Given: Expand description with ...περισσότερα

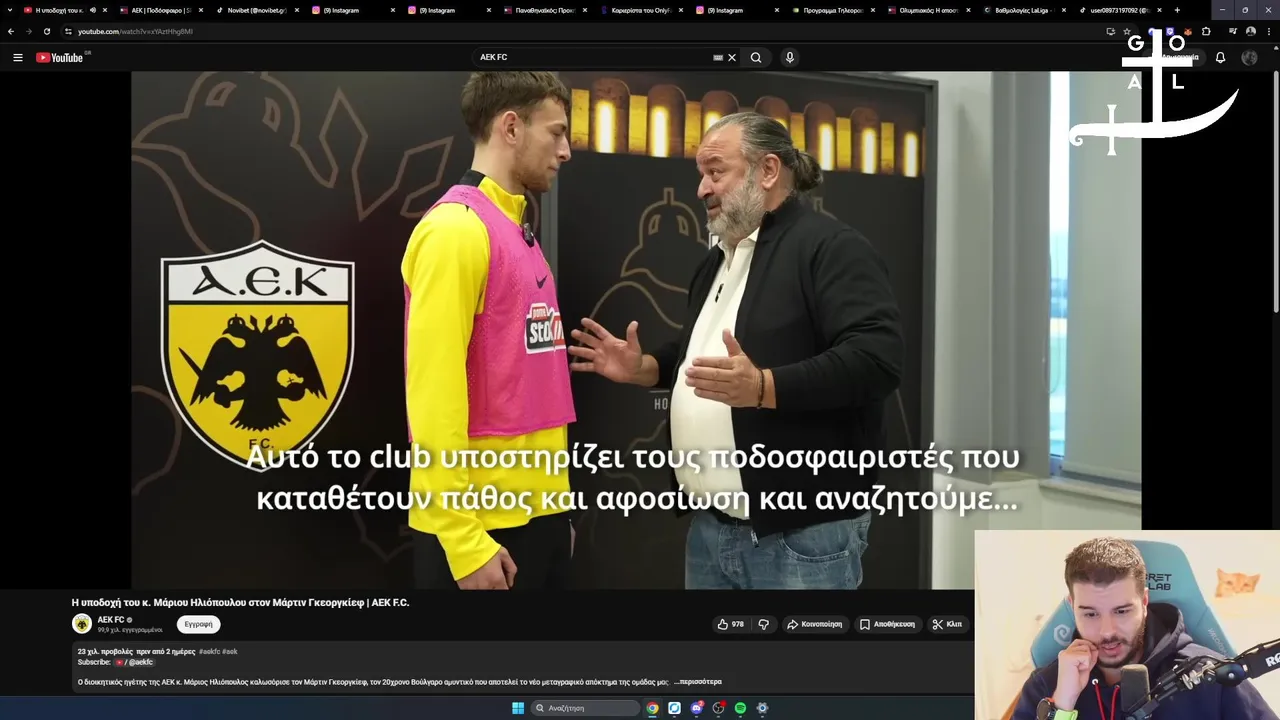Looking at the screenshot, I should click(x=698, y=682).
